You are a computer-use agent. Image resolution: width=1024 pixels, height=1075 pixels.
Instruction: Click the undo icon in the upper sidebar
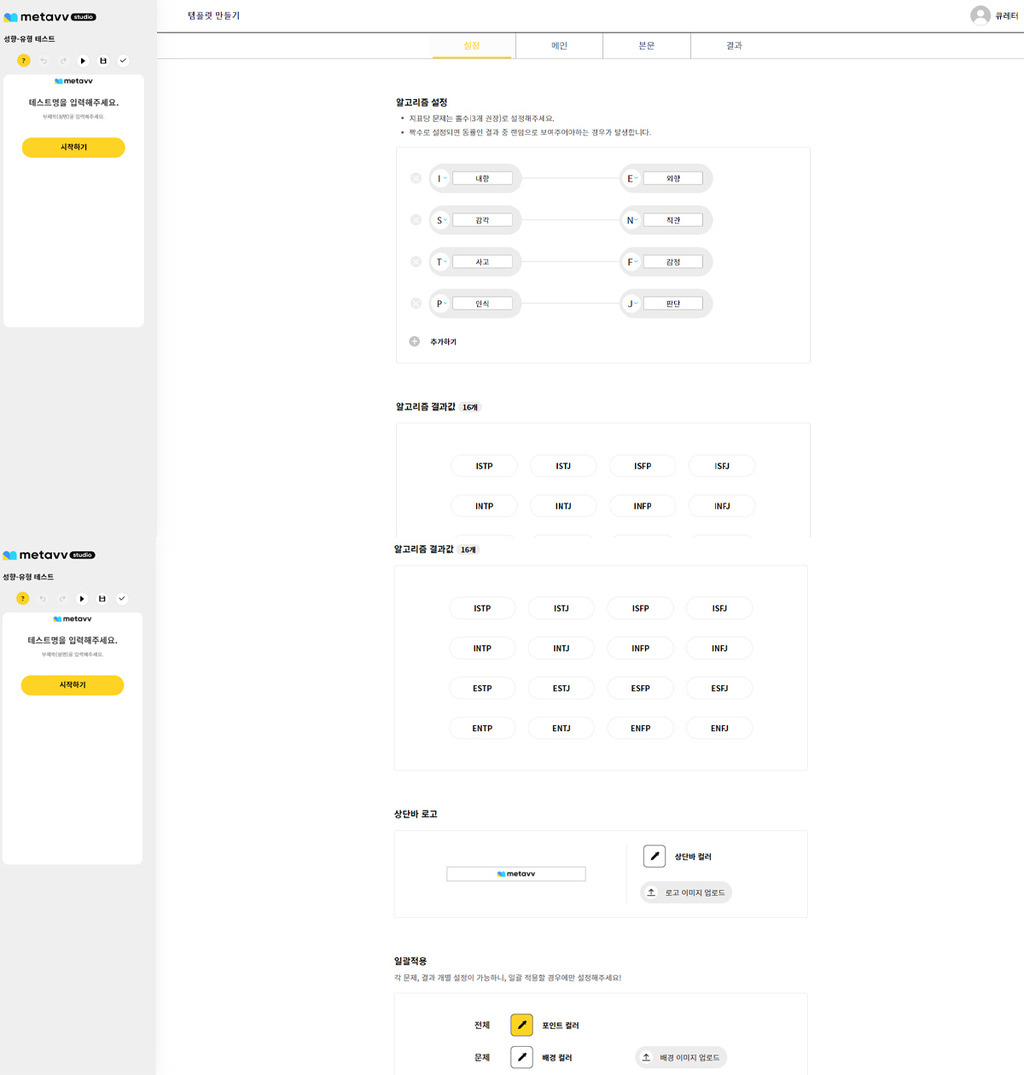[44, 61]
